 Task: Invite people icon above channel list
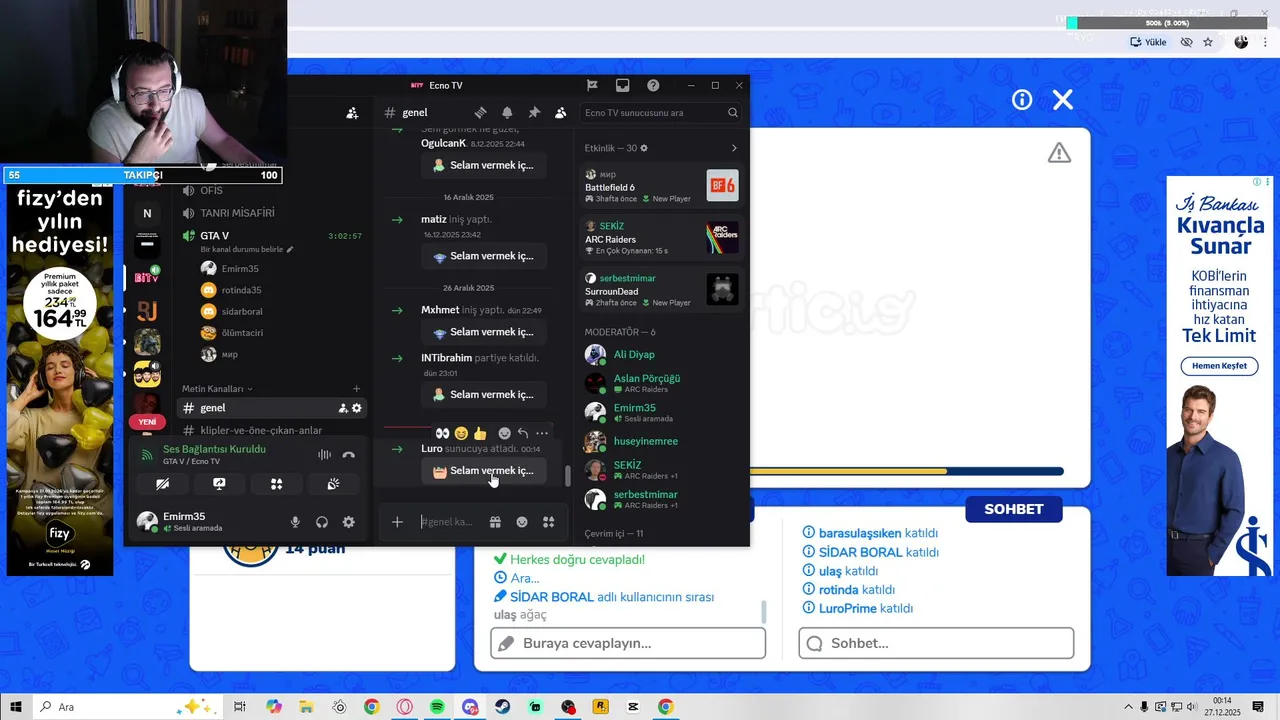(352, 113)
